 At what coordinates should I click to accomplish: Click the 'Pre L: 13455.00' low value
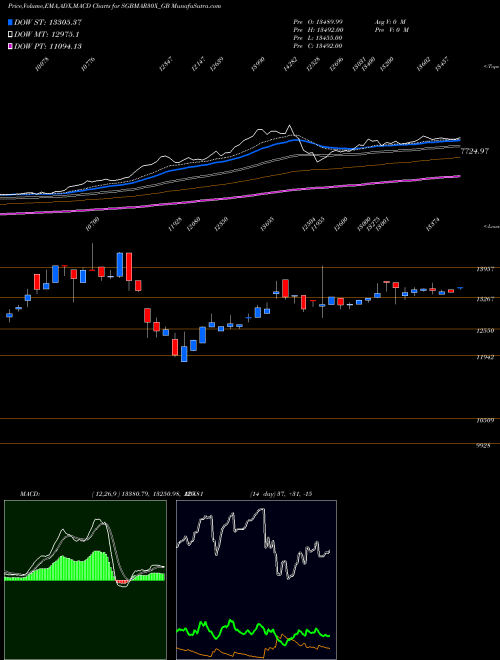click(x=318, y=38)
